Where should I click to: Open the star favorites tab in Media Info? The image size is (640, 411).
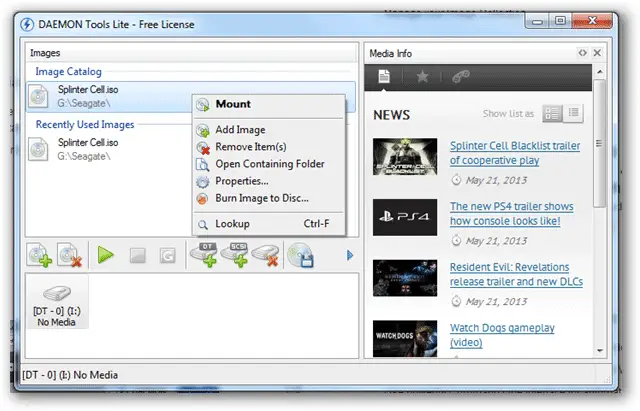click(x=422, y=76)
